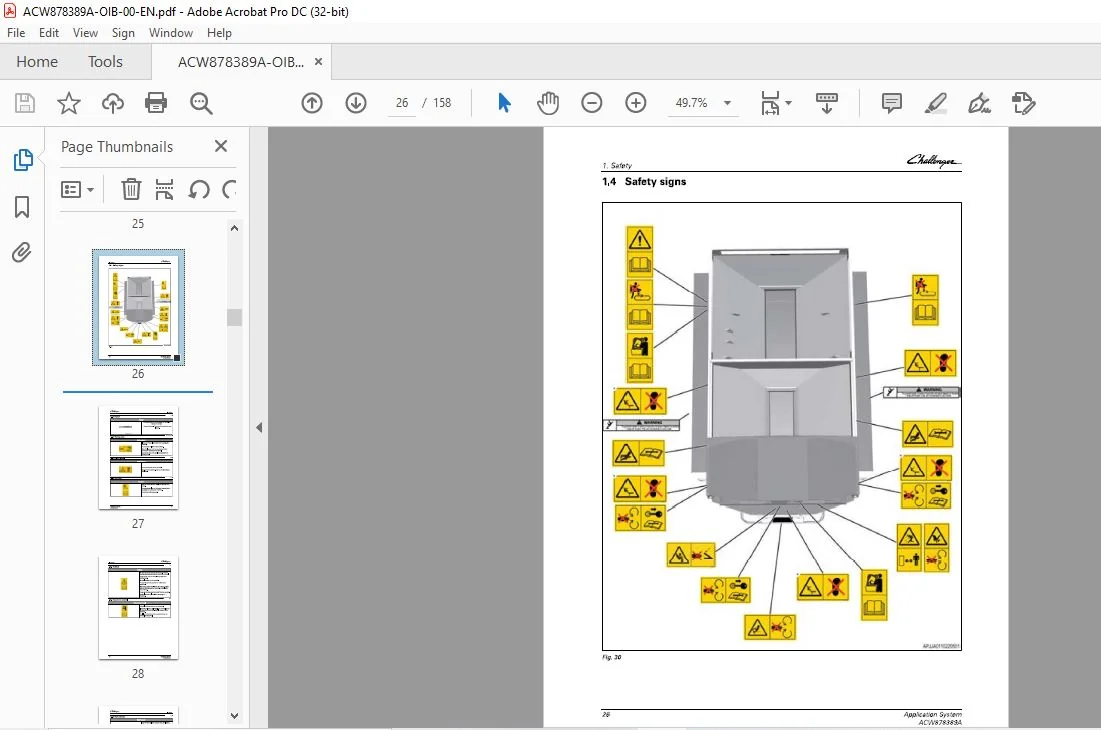
Task: Click the 'Page Thumbnails' panel title
Action: pos(117,147)
